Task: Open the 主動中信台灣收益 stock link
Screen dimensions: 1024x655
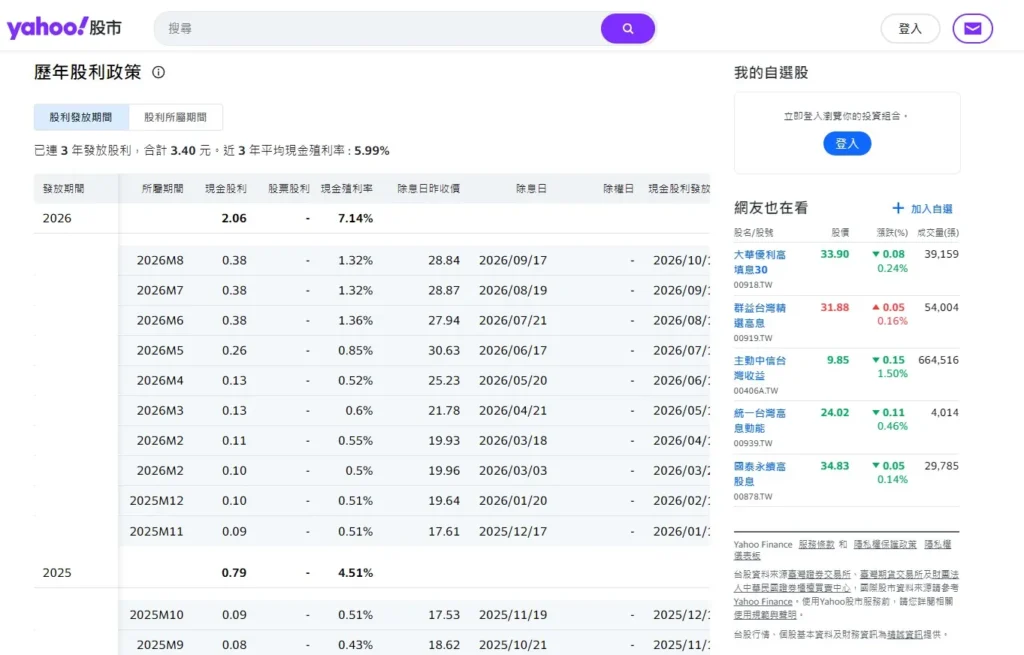Action: coord(760,368)
